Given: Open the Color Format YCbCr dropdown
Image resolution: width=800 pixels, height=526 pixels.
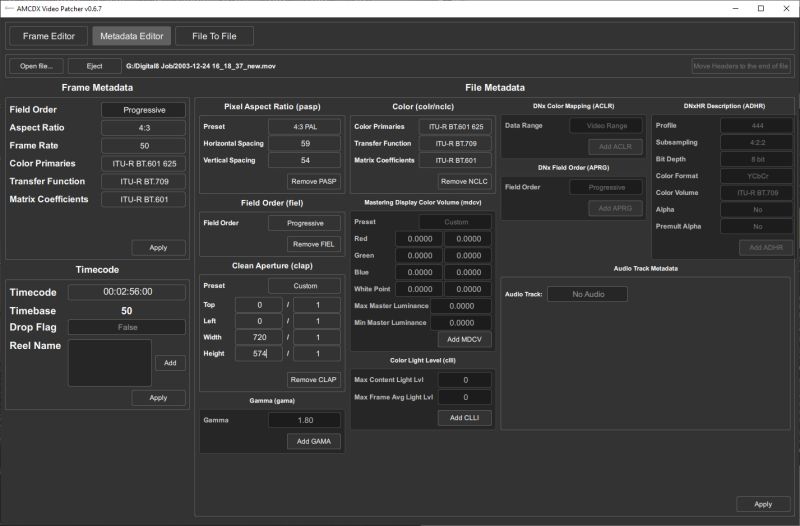Looking at the screenshot, I should (757, 176).
